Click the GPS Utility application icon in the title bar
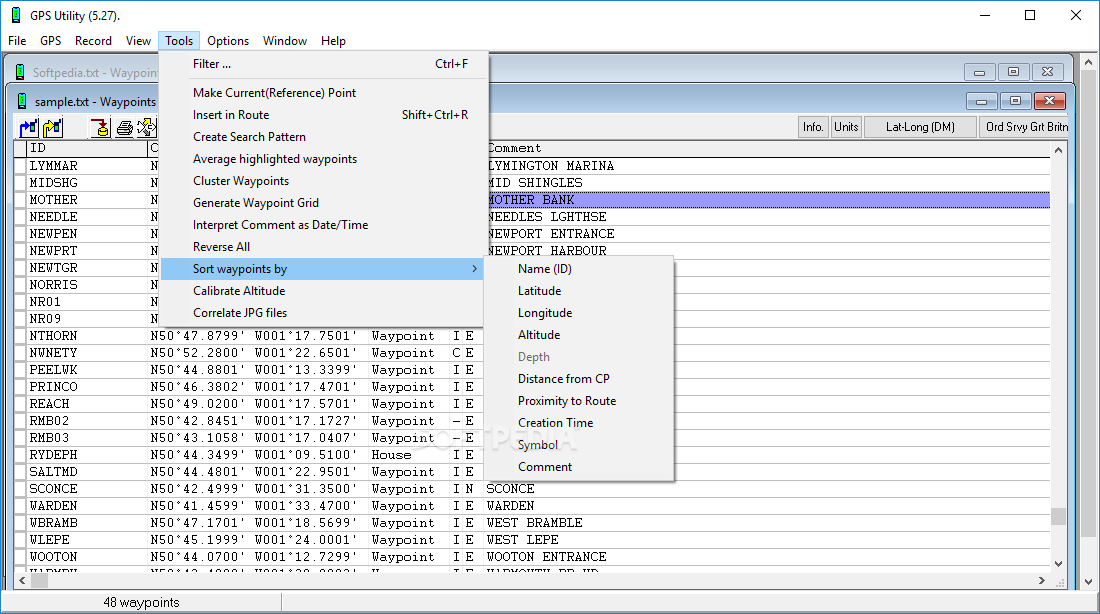The image size is (1100, 614). click(x=15, y=15)
